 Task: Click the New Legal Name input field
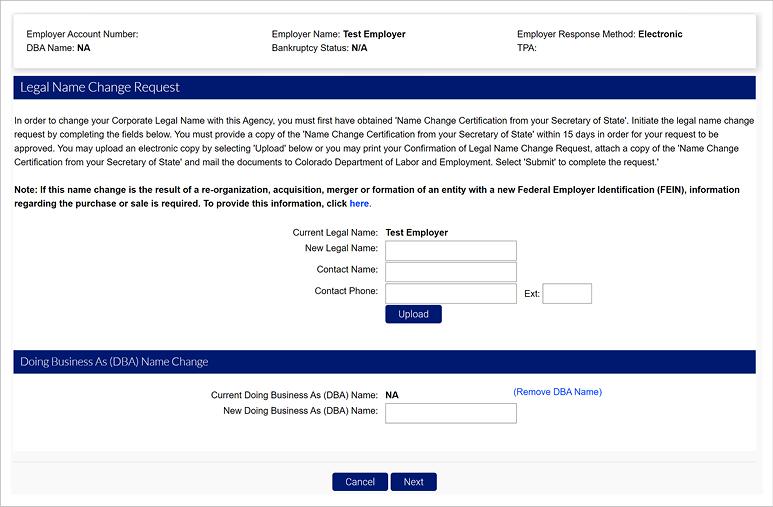[x=450, y=250]
